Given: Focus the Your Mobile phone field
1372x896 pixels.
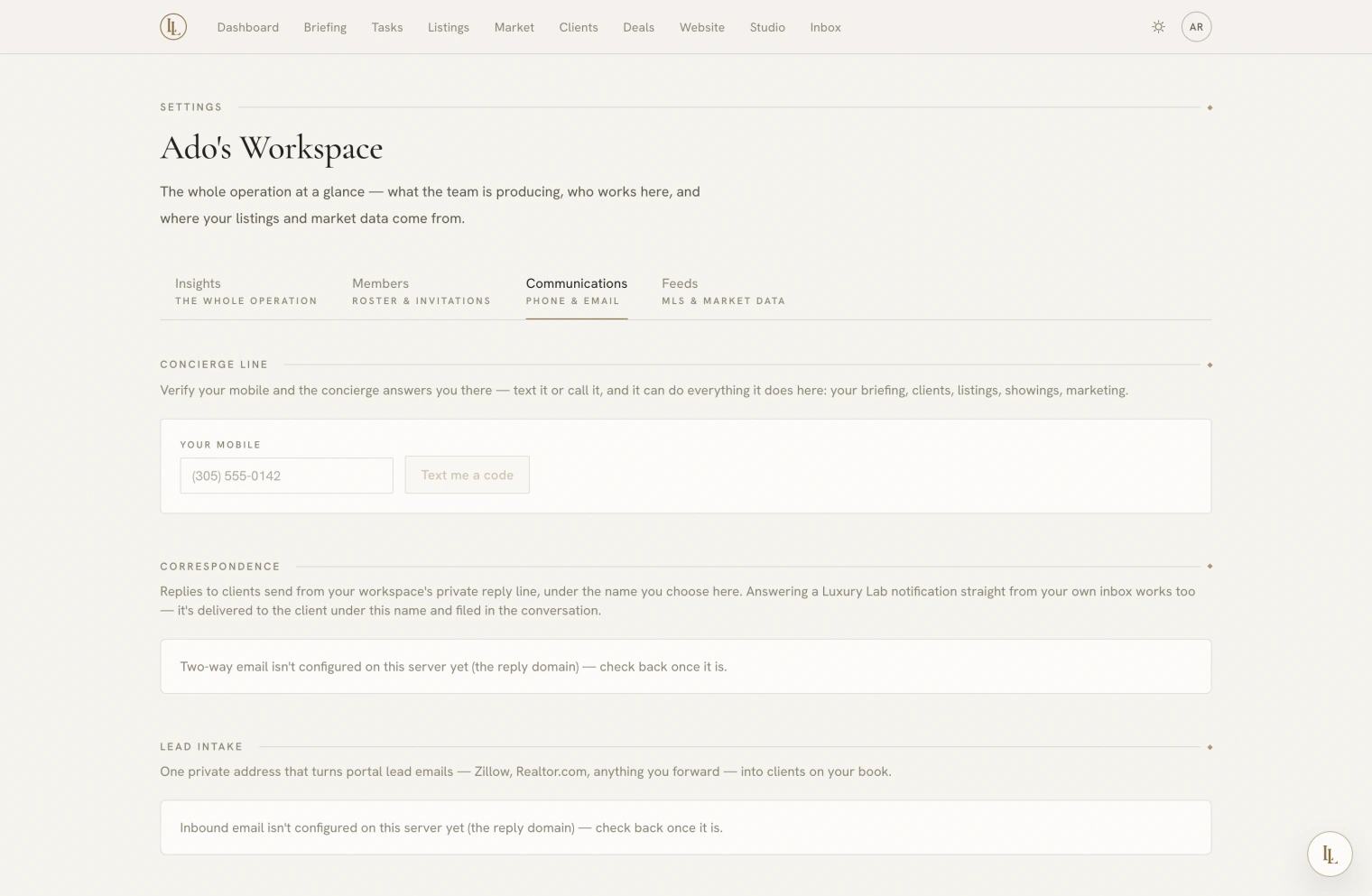Looking at the screenshot, I should point(286,476).
